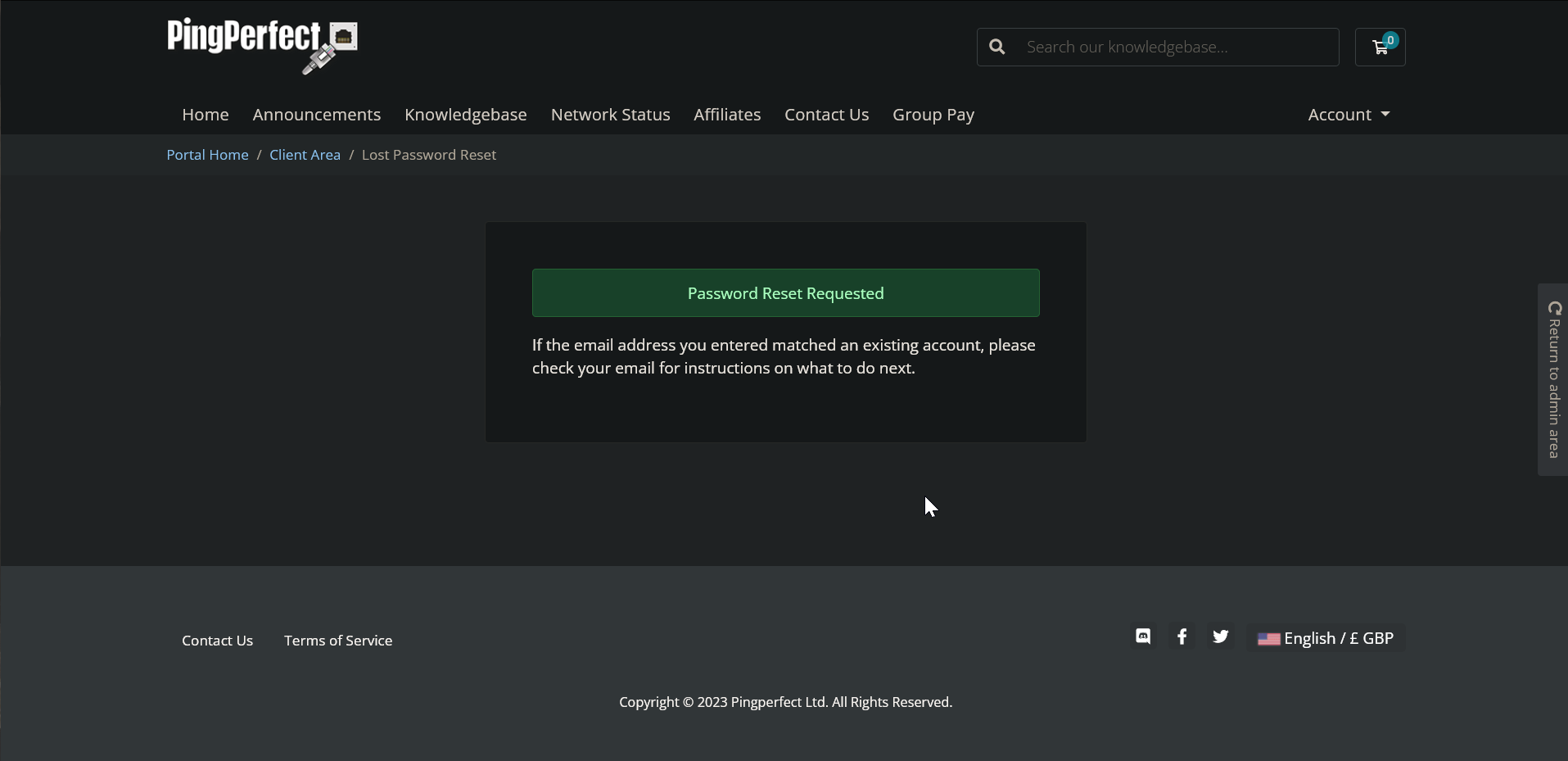
Task: Open the shopping cart
Action: point(1380,48)
